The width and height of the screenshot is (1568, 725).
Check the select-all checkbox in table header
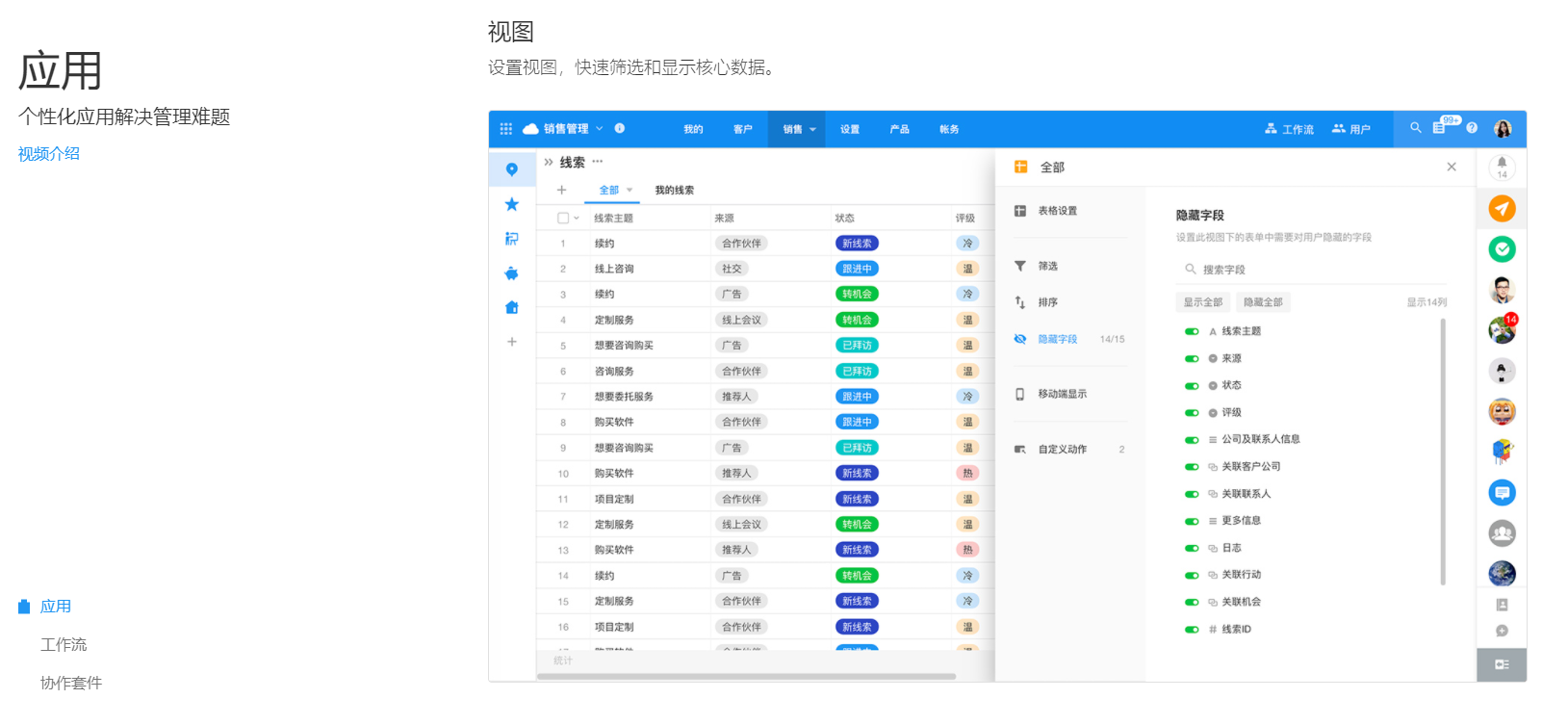563,218
